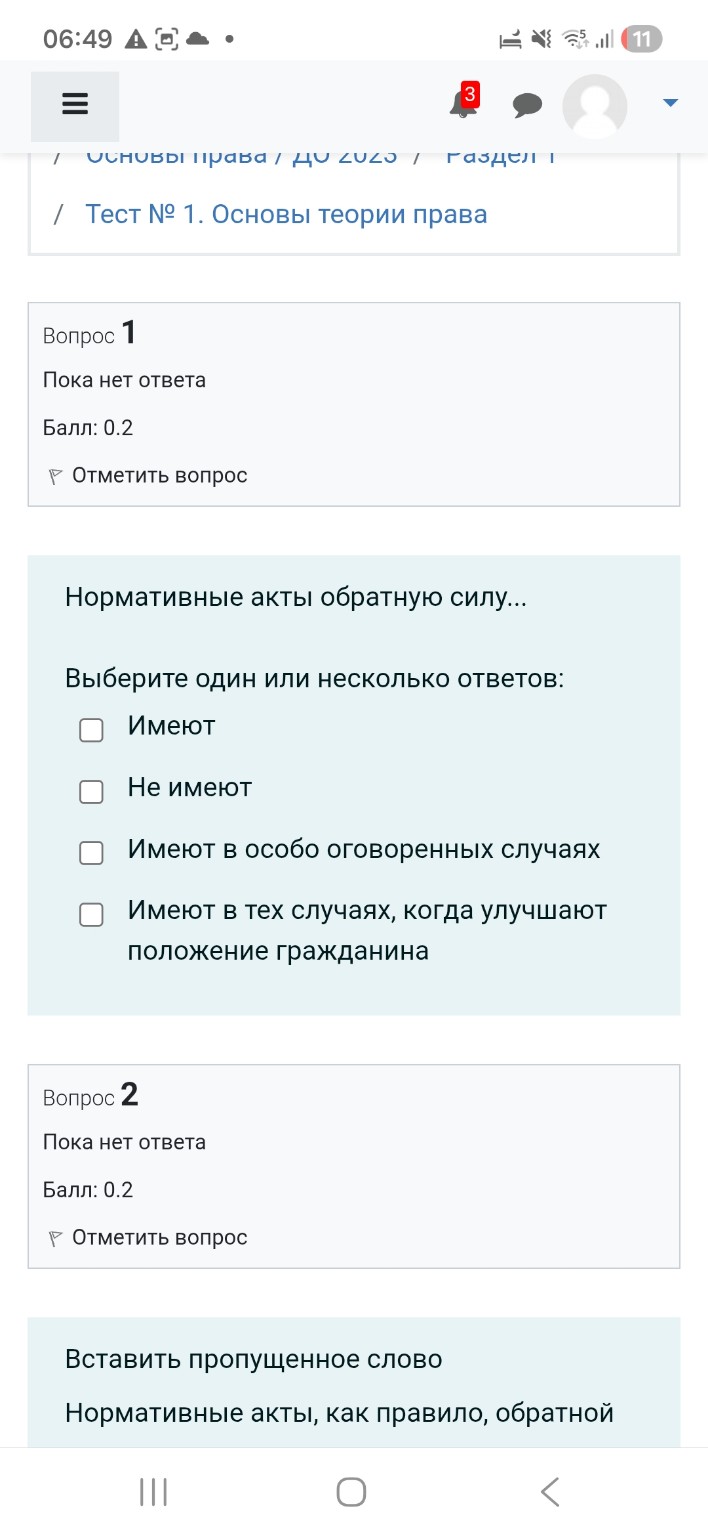The height and width of the screenshot is (1536, 708).
Task: Tap the battery indicator showing 11
Action: 641,38
